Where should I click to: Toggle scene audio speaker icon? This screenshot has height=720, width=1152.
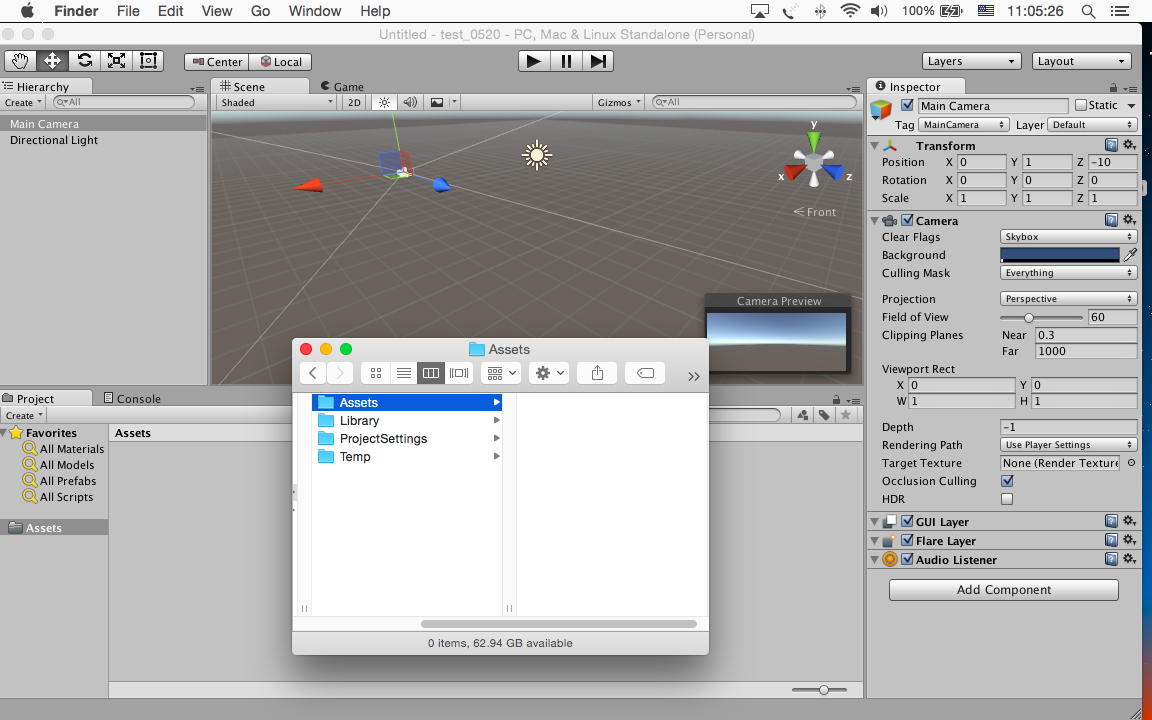pos(410,102)
